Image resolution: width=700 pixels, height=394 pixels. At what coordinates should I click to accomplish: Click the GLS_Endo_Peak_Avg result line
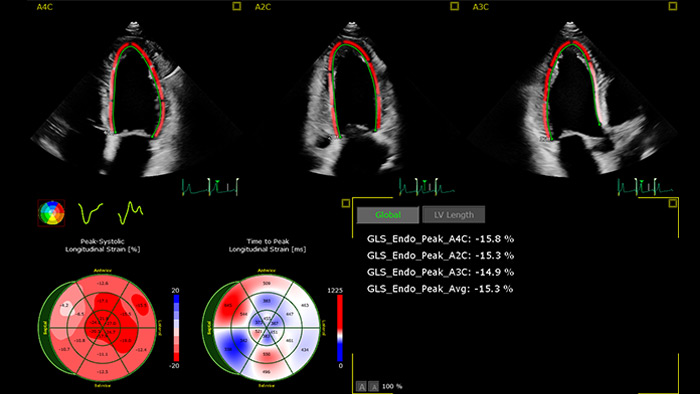click(440, 289)
